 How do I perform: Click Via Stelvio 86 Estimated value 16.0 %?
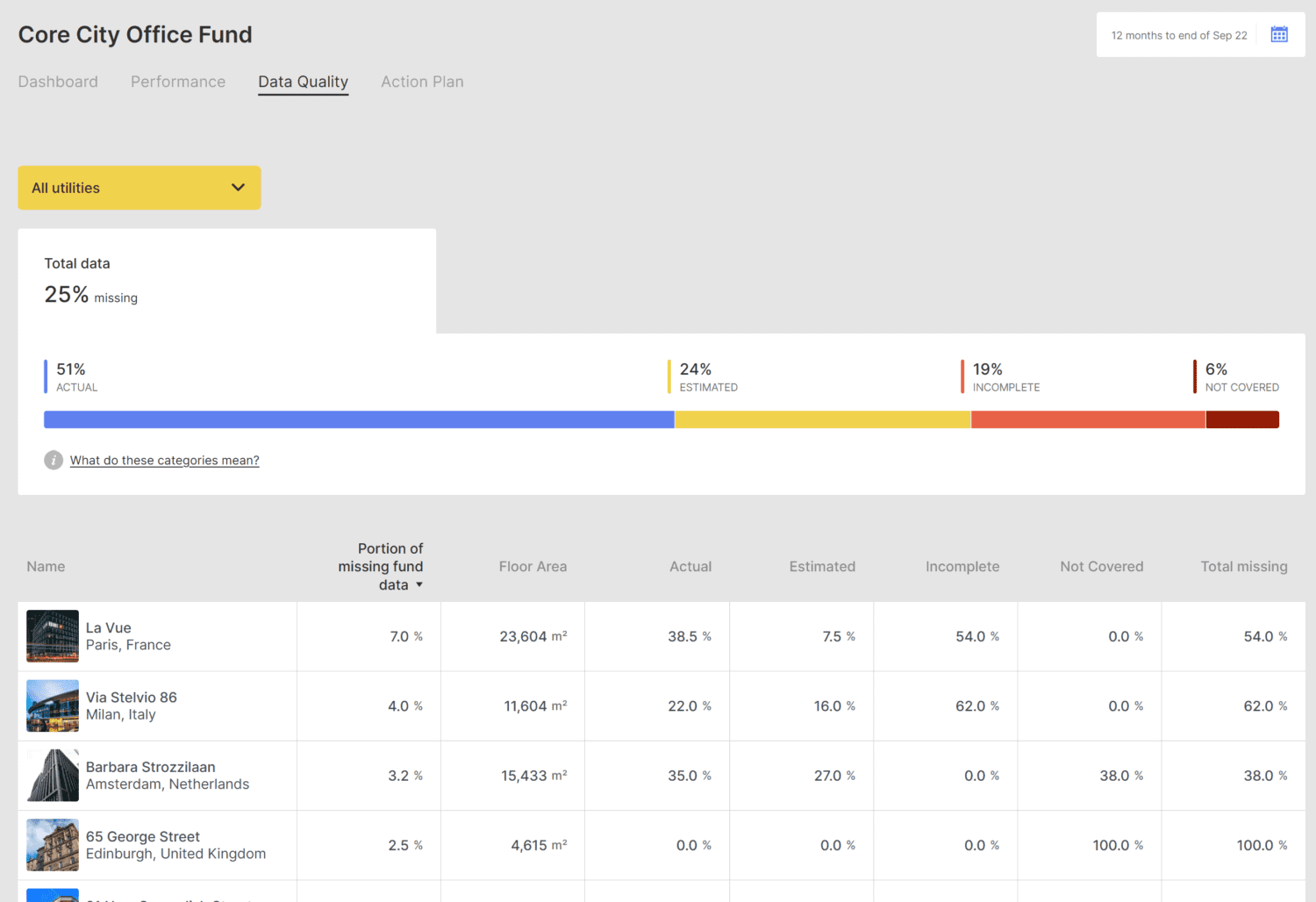[834, 706]
